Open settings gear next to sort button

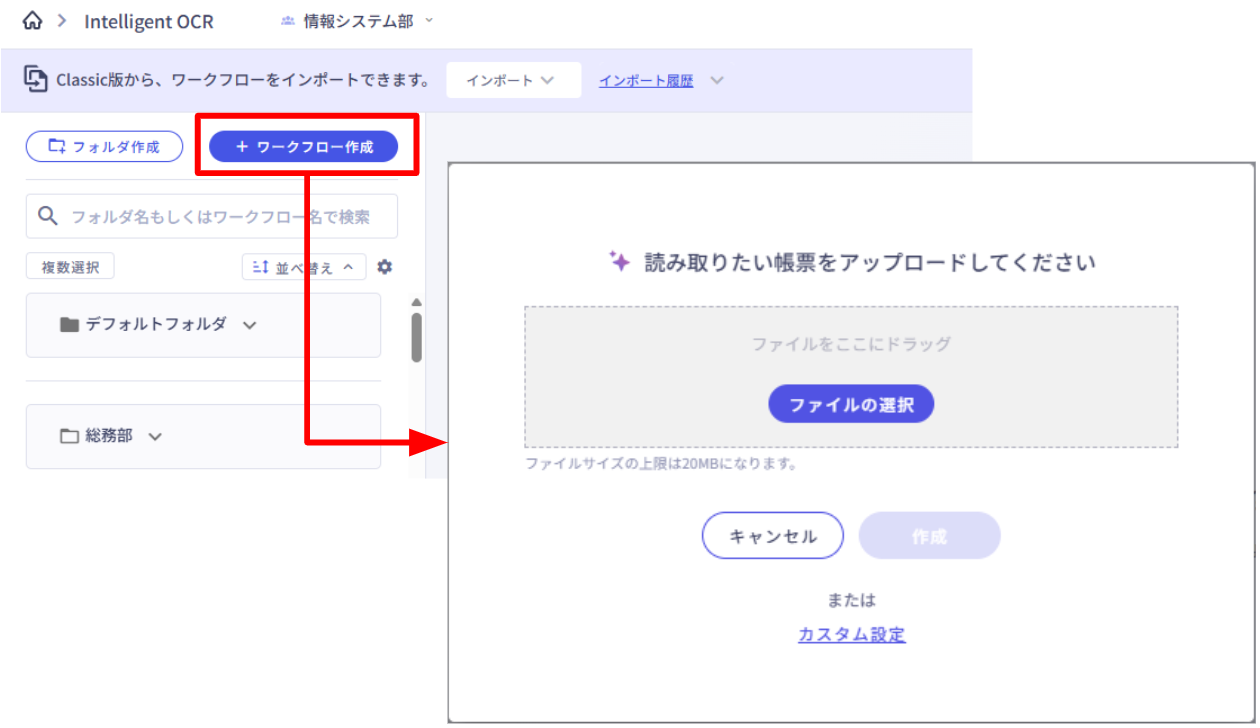click(385, 267)
